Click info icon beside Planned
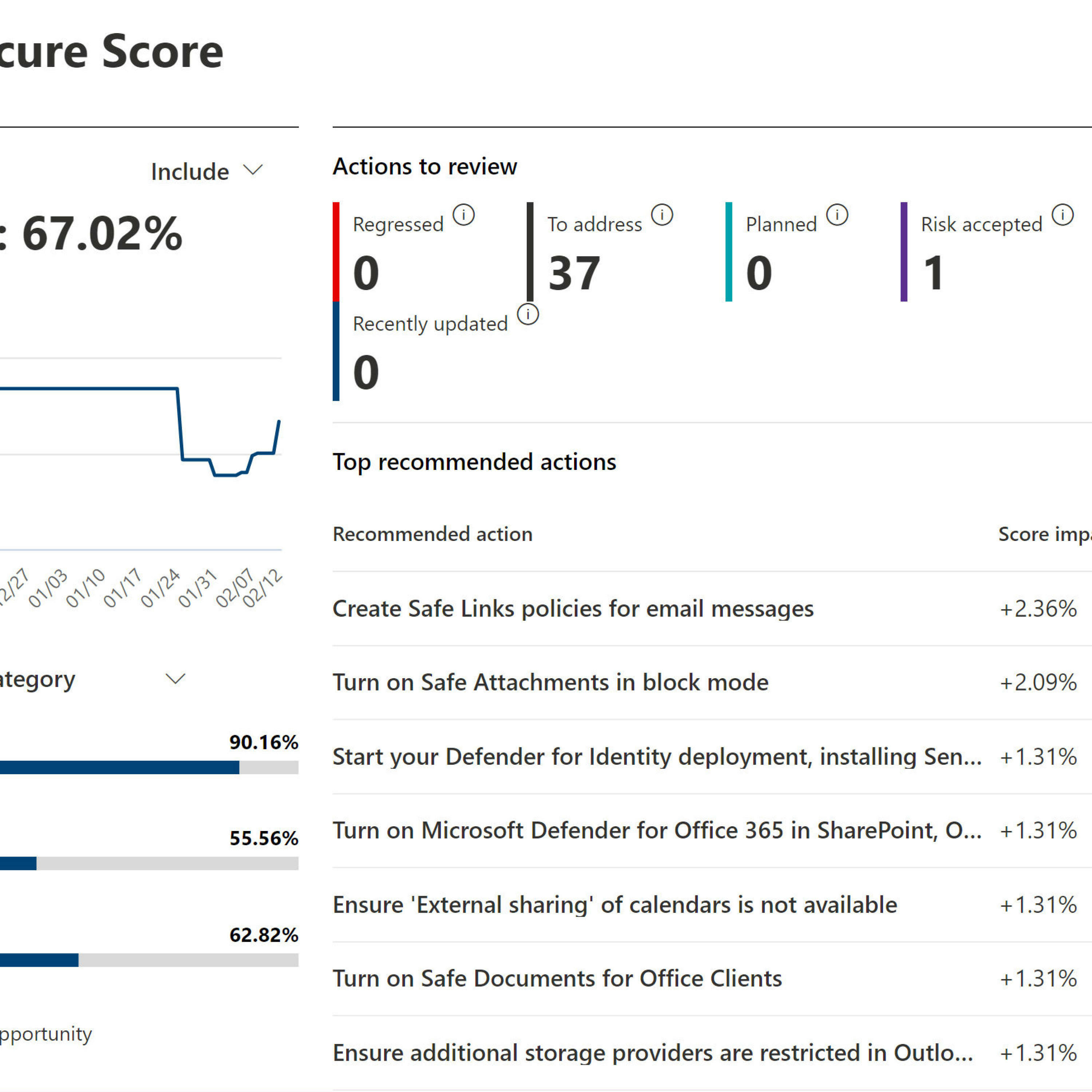Screen dimensions: 1092x1092 click(x=837, y=215)
